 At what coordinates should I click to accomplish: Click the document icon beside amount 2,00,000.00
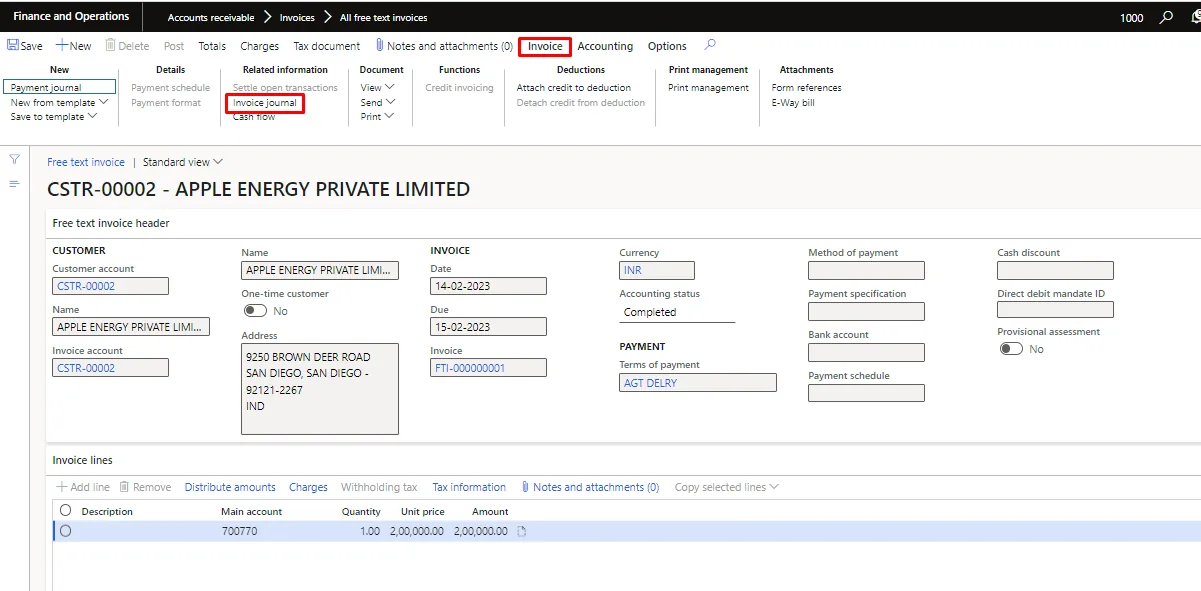click(x=521, y=532)
